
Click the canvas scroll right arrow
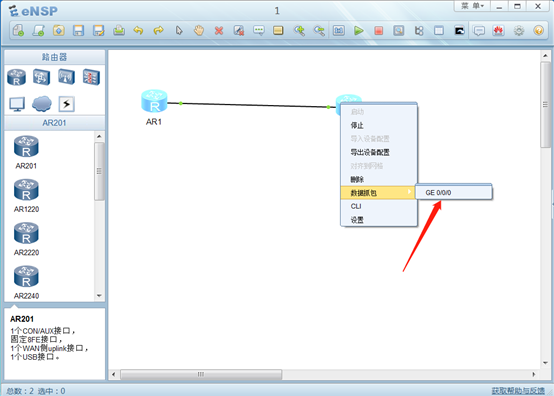534,374
